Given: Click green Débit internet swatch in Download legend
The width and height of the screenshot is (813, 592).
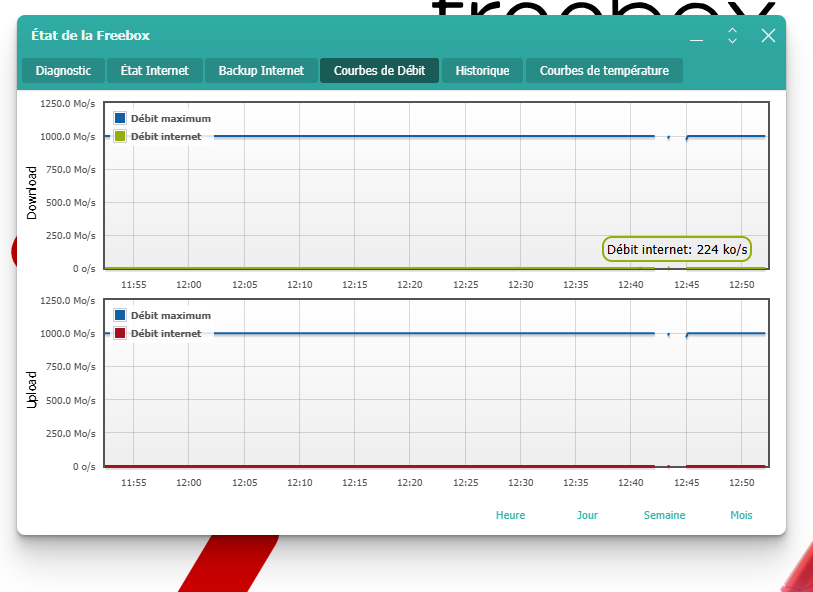Looking at the screenshot, I should click(x=120, y=136).
